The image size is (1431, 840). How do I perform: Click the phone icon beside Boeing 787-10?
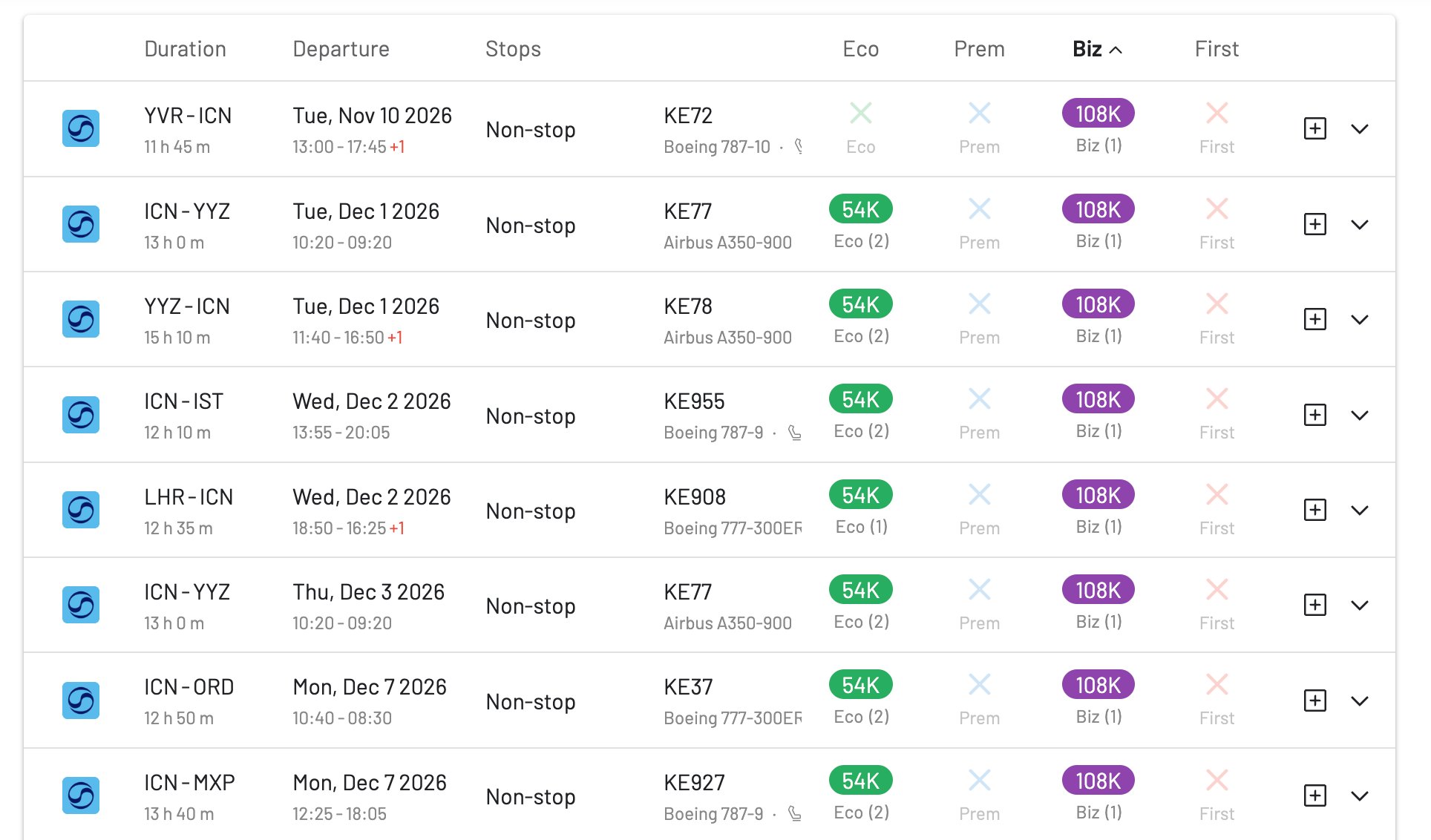[x=799, y=146]
